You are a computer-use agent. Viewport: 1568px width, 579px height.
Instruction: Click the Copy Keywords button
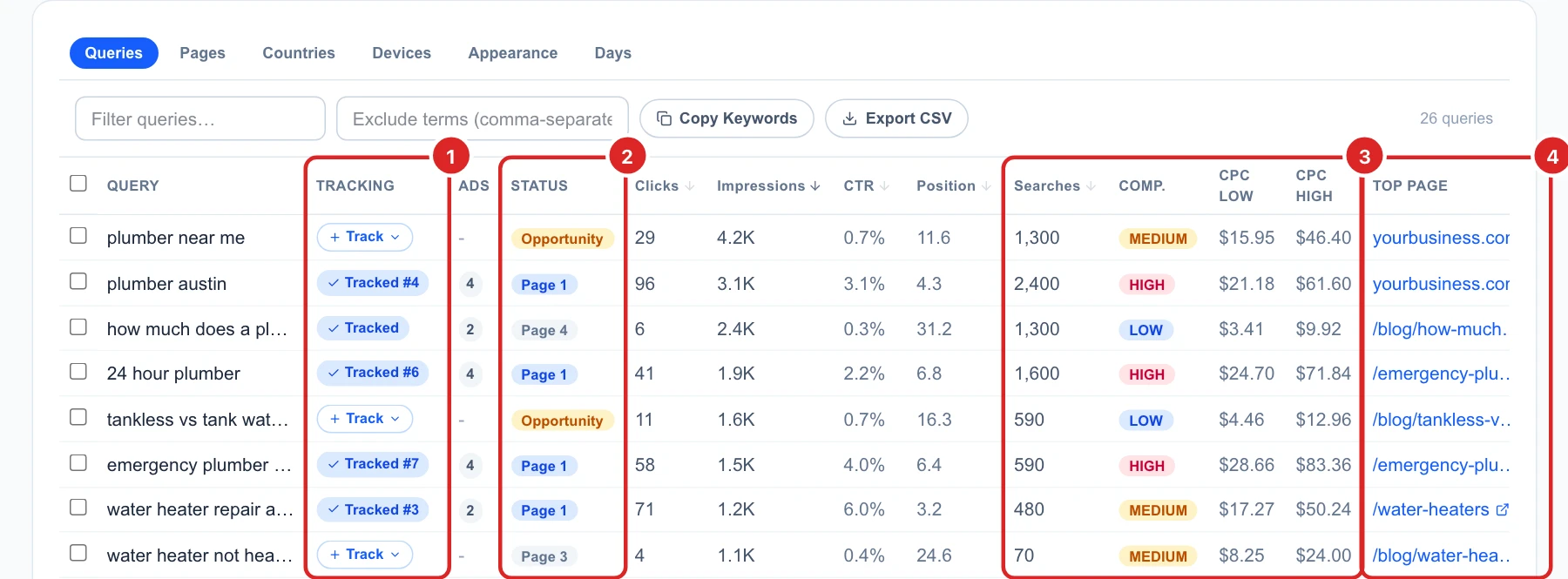click(727, 118)
